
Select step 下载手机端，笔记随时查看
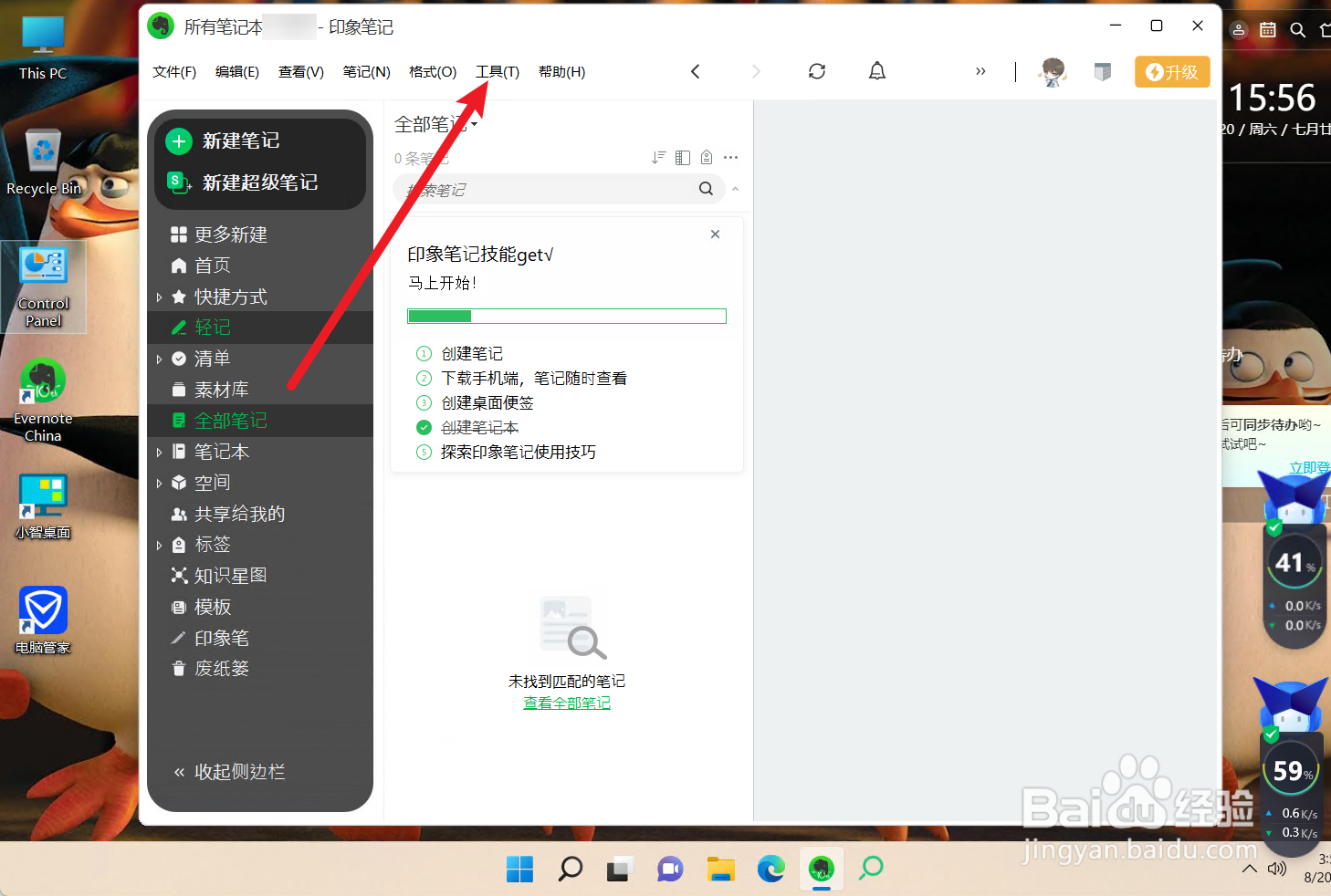tap(521, 379)
